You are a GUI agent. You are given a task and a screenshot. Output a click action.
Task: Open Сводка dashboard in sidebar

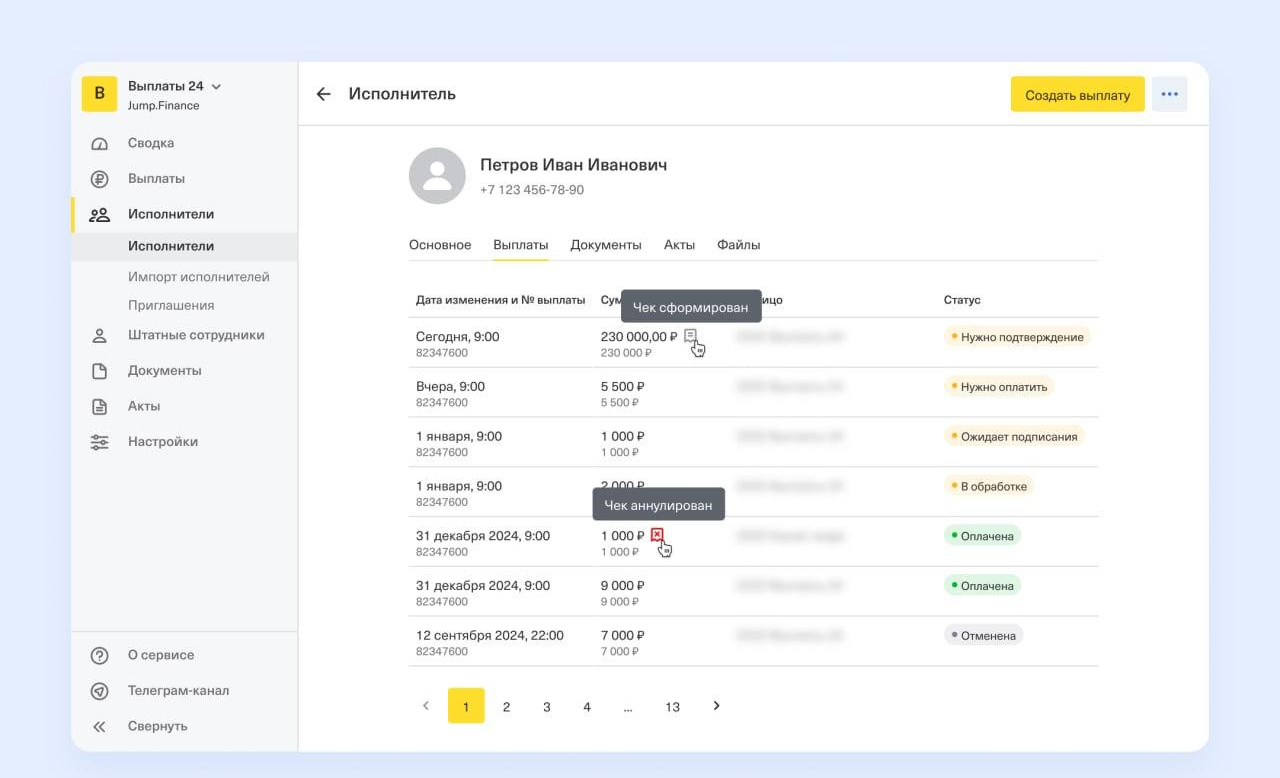click(150, 143)
